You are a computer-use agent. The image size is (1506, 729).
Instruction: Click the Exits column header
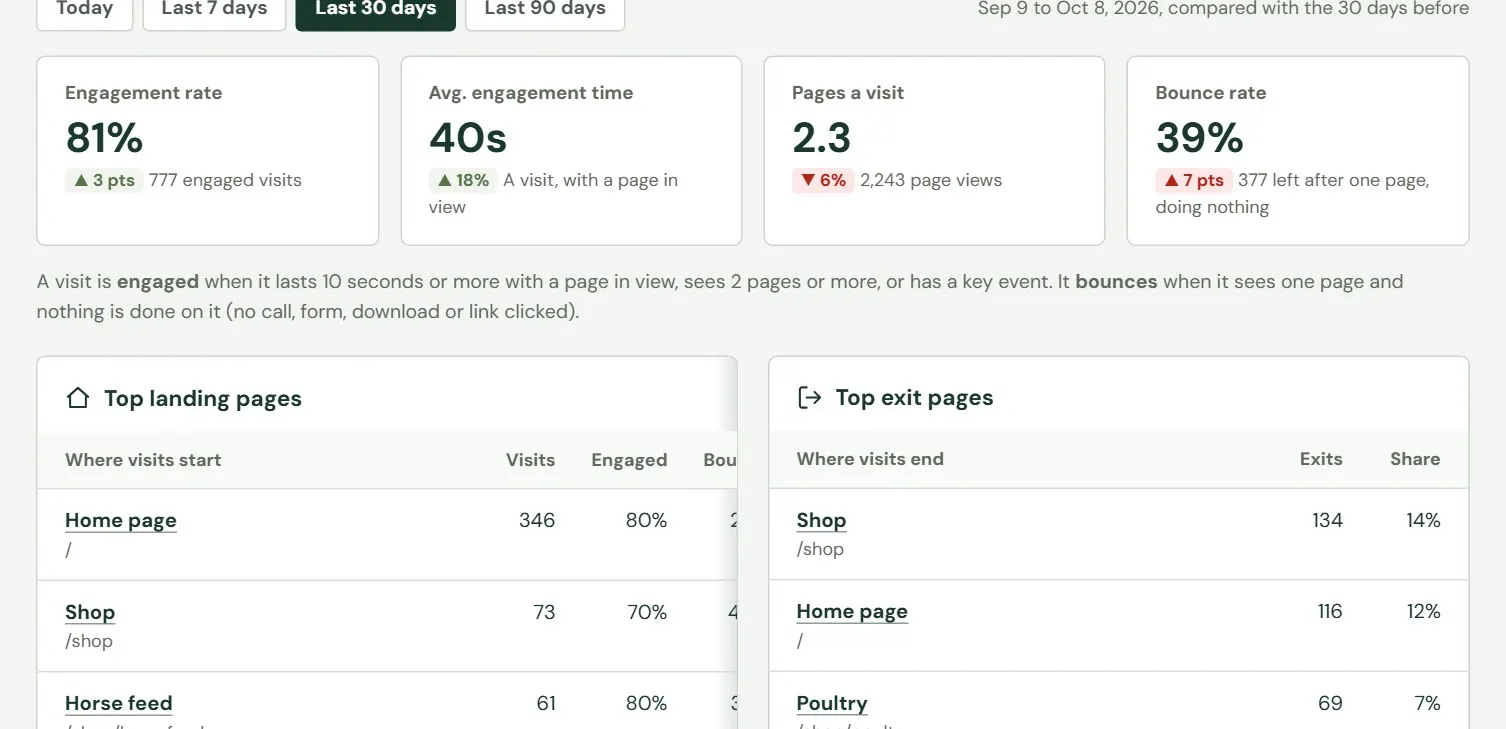point(1321,459)
